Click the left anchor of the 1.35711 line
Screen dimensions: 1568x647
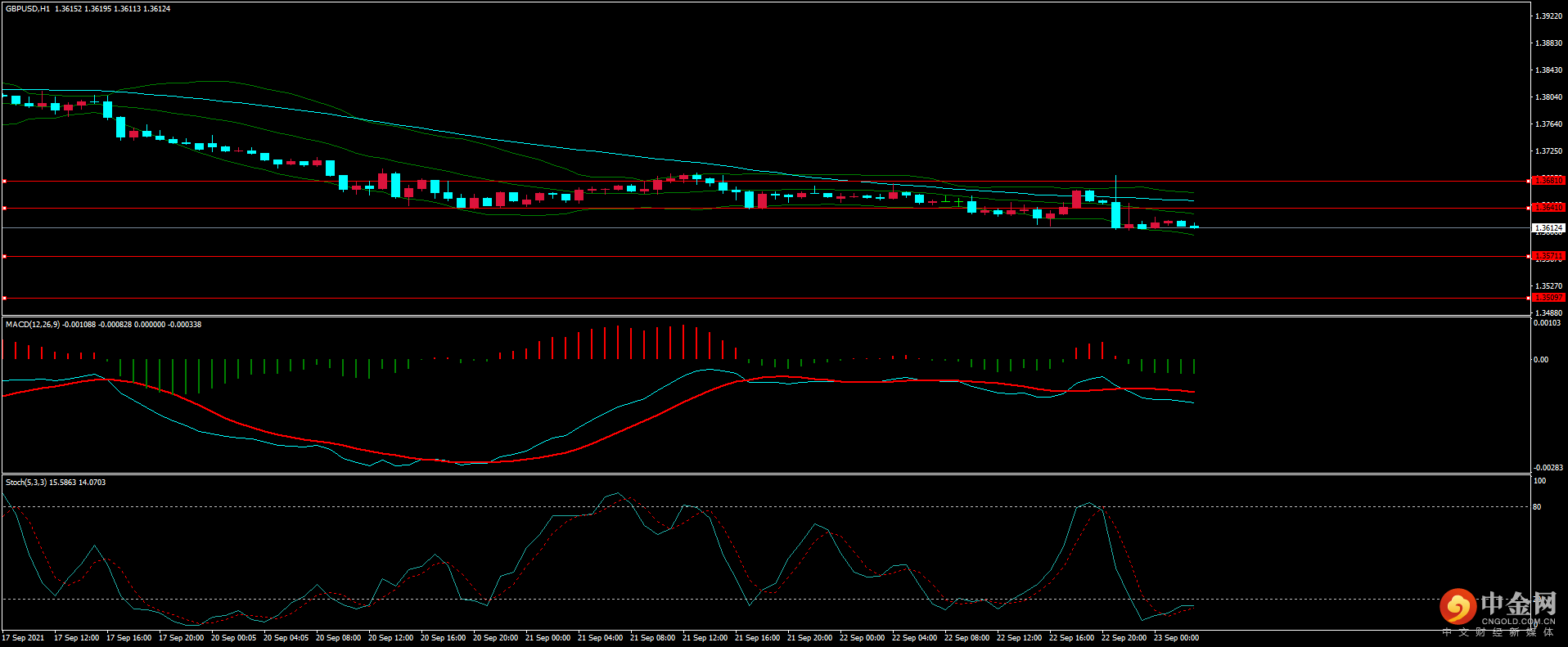click(x=4, y=257)
